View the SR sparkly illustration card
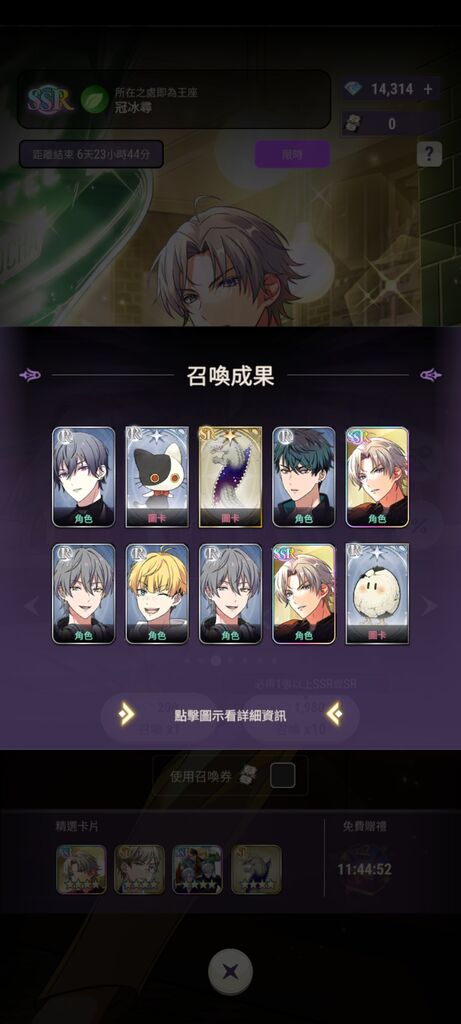This screenshot has height=1024, width=461. pos(230,477)
